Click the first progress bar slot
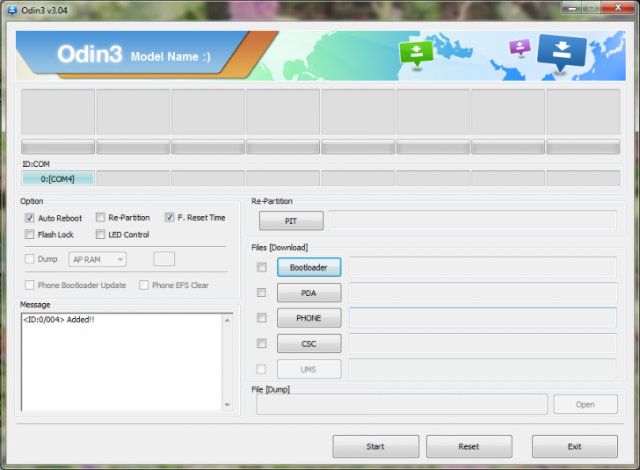This screenshot has height=470, width=640. click(x=58, y=147)
